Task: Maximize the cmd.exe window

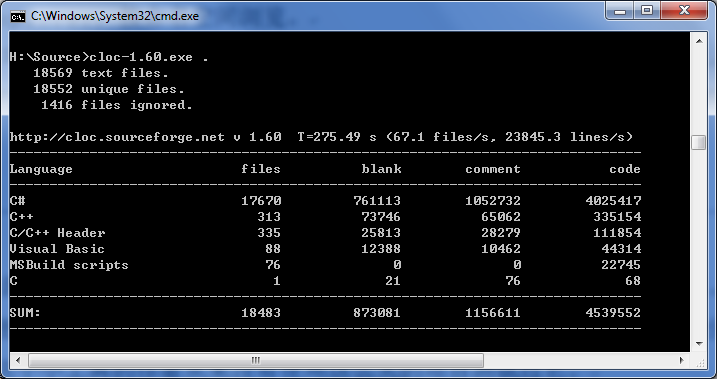Action: click(647, 11)
